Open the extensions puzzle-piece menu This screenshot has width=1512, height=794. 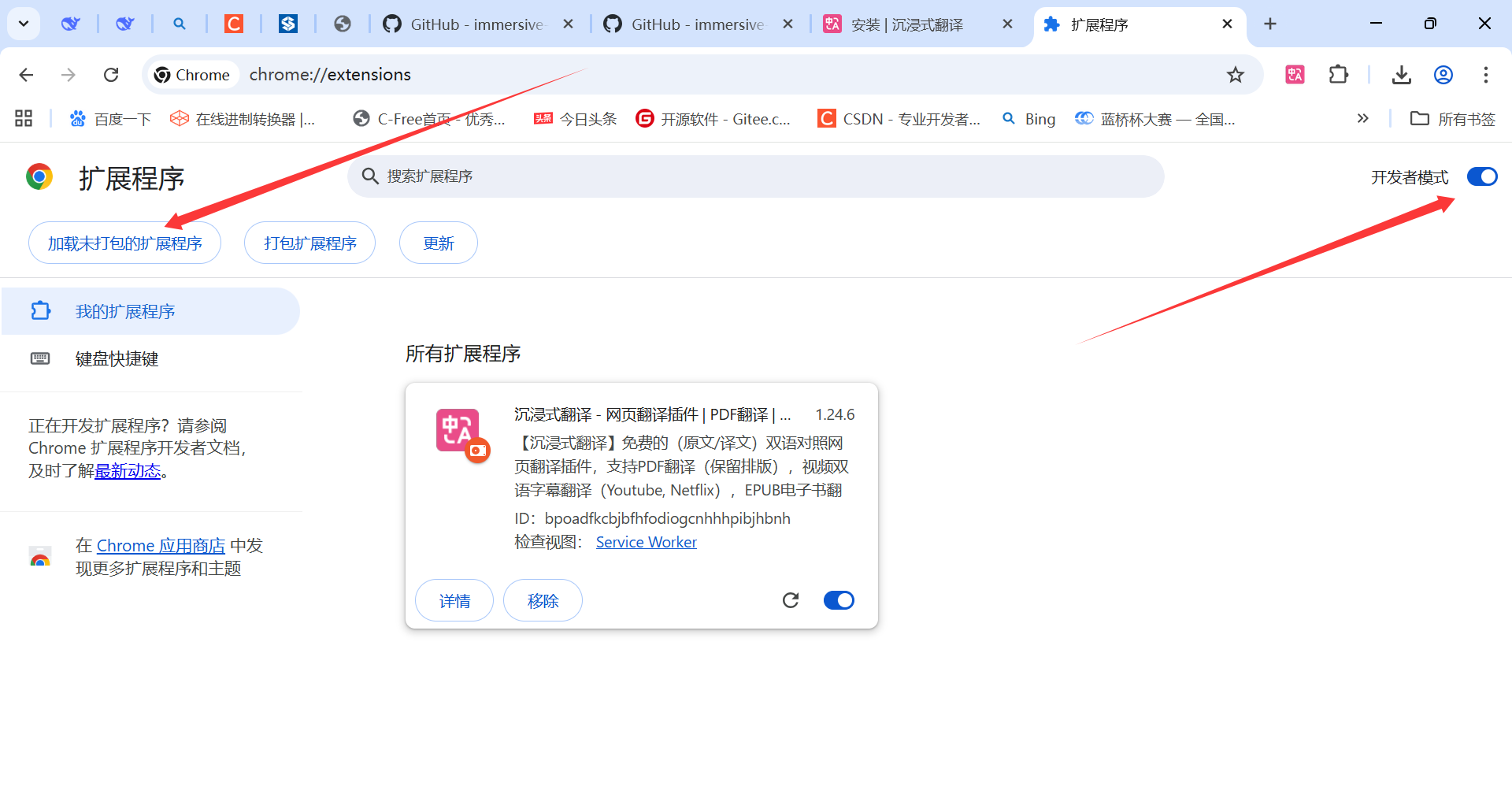(1338, 75)
